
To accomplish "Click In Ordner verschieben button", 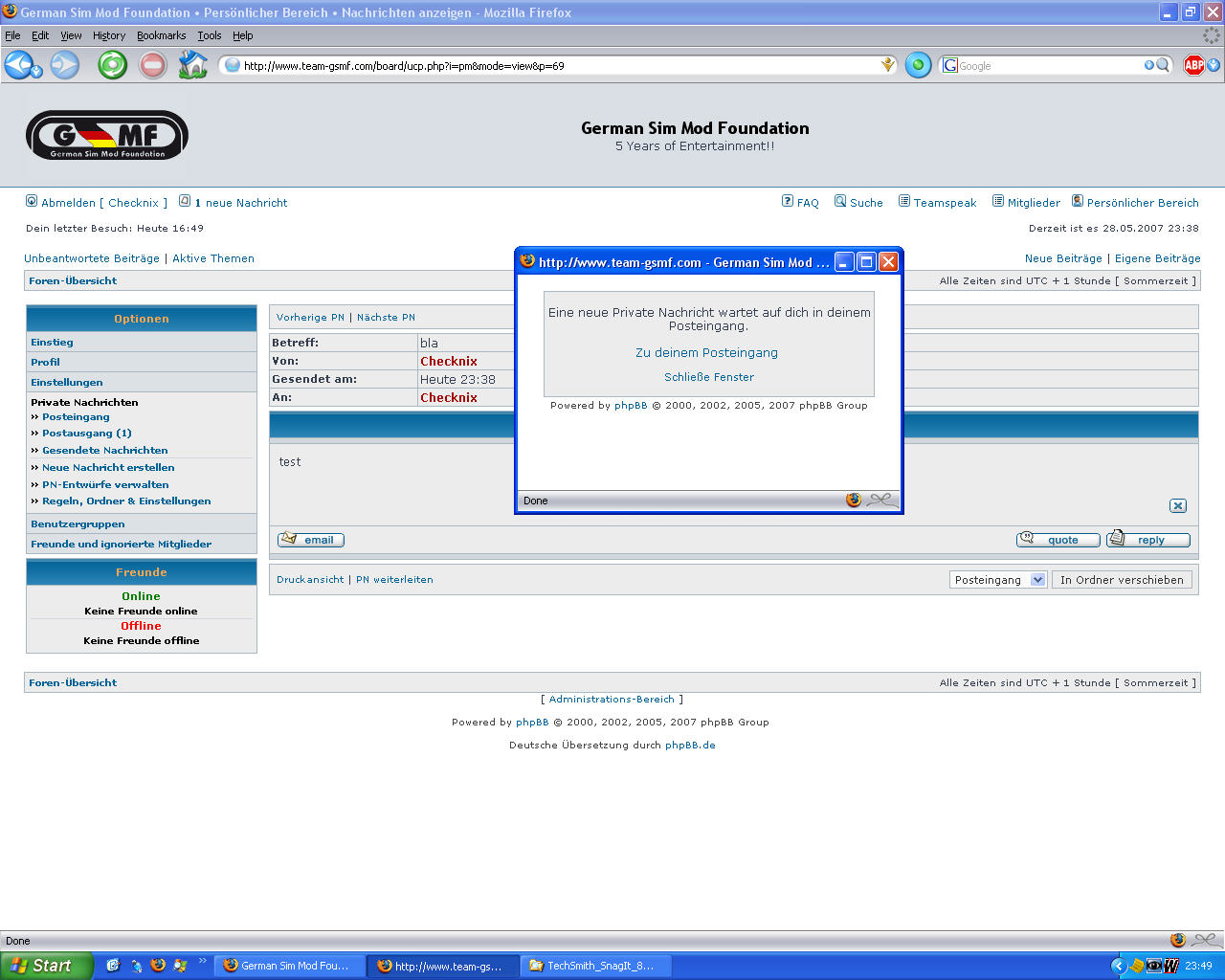I will [x=1122, y=580].
